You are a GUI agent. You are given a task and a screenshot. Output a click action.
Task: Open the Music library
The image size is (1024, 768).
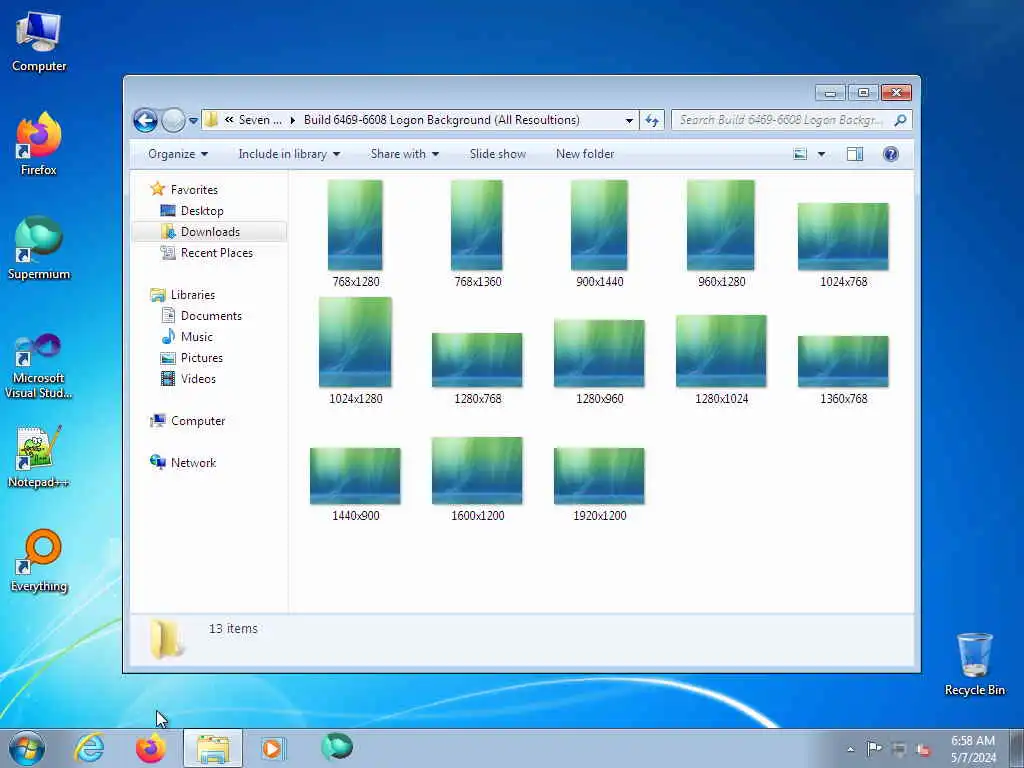coord(197,337)
